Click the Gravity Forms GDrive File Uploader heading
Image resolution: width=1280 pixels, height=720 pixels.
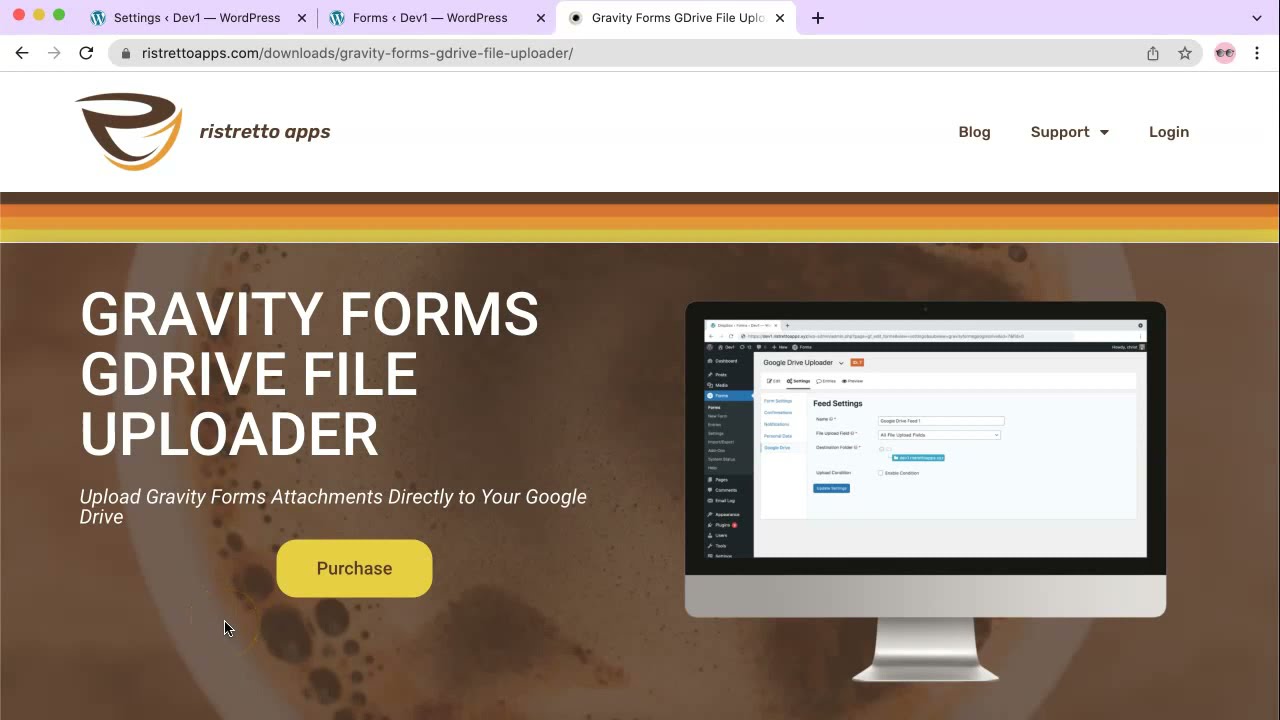(x=310, y=375)
